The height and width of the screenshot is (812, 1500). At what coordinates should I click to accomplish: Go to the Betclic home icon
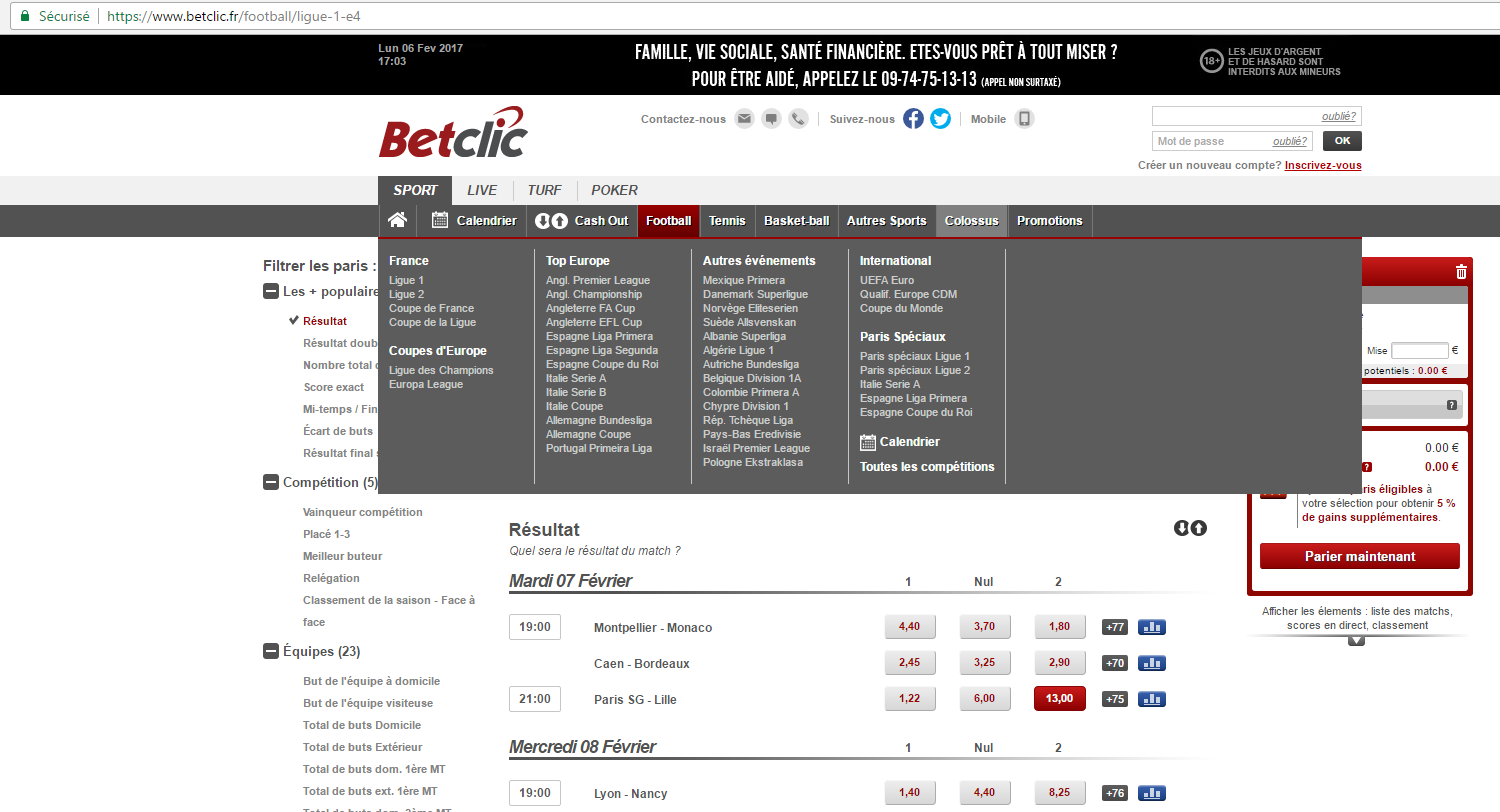coord(397,220)
